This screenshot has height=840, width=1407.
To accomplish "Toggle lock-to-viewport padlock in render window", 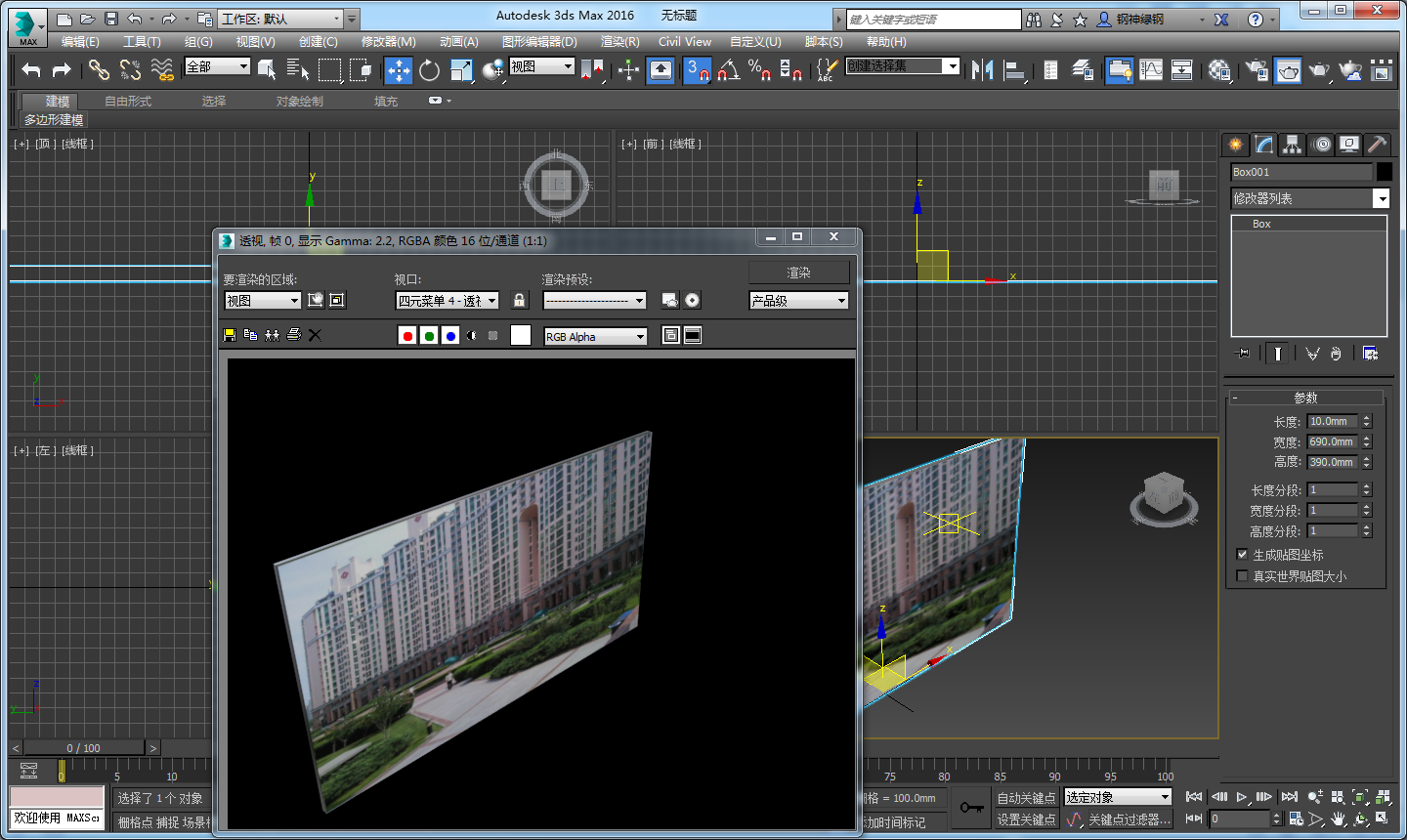I will [x=520, y=301].
